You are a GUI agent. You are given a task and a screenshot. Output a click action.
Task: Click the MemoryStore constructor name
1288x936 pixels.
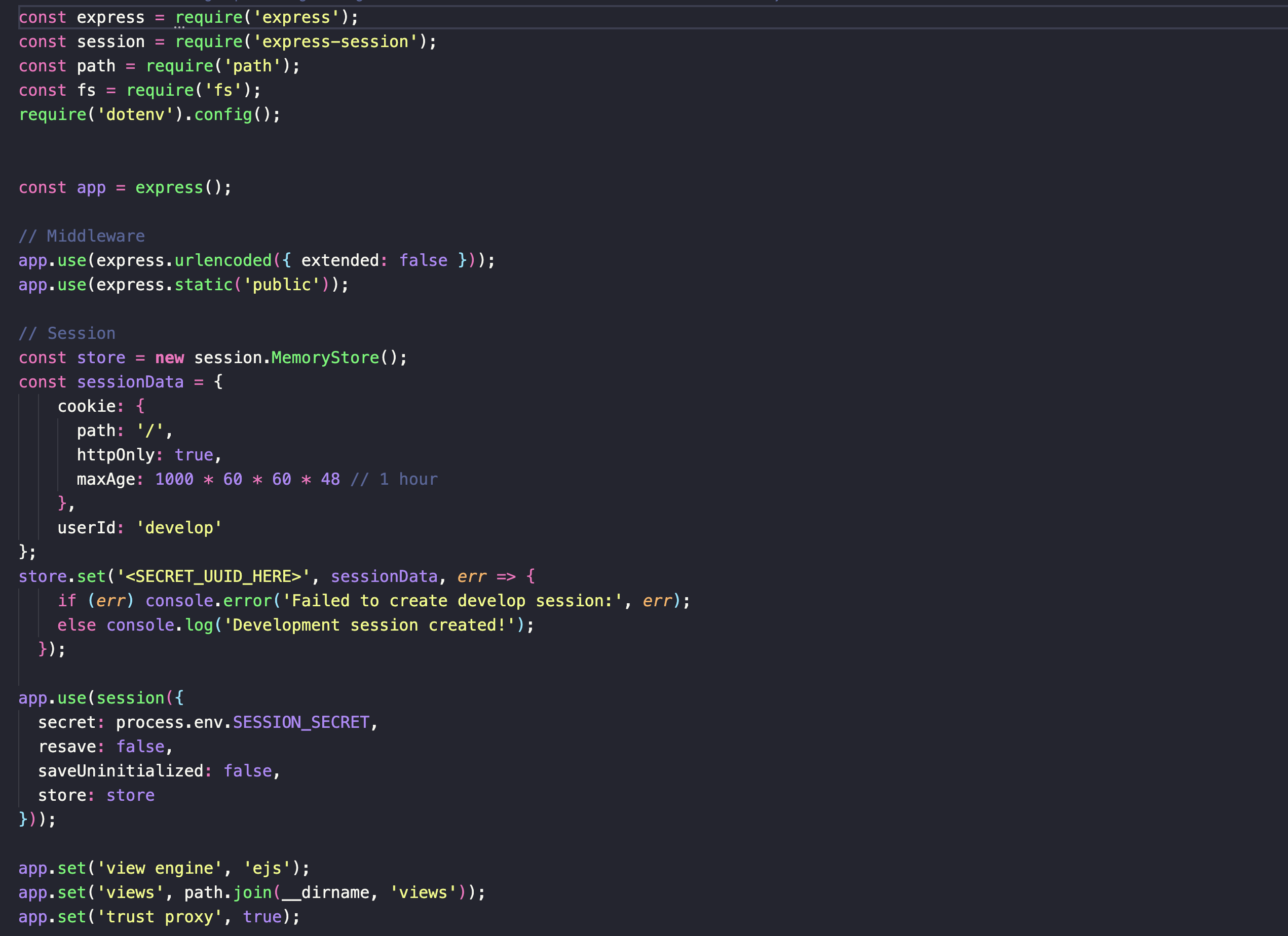(325, 358)
